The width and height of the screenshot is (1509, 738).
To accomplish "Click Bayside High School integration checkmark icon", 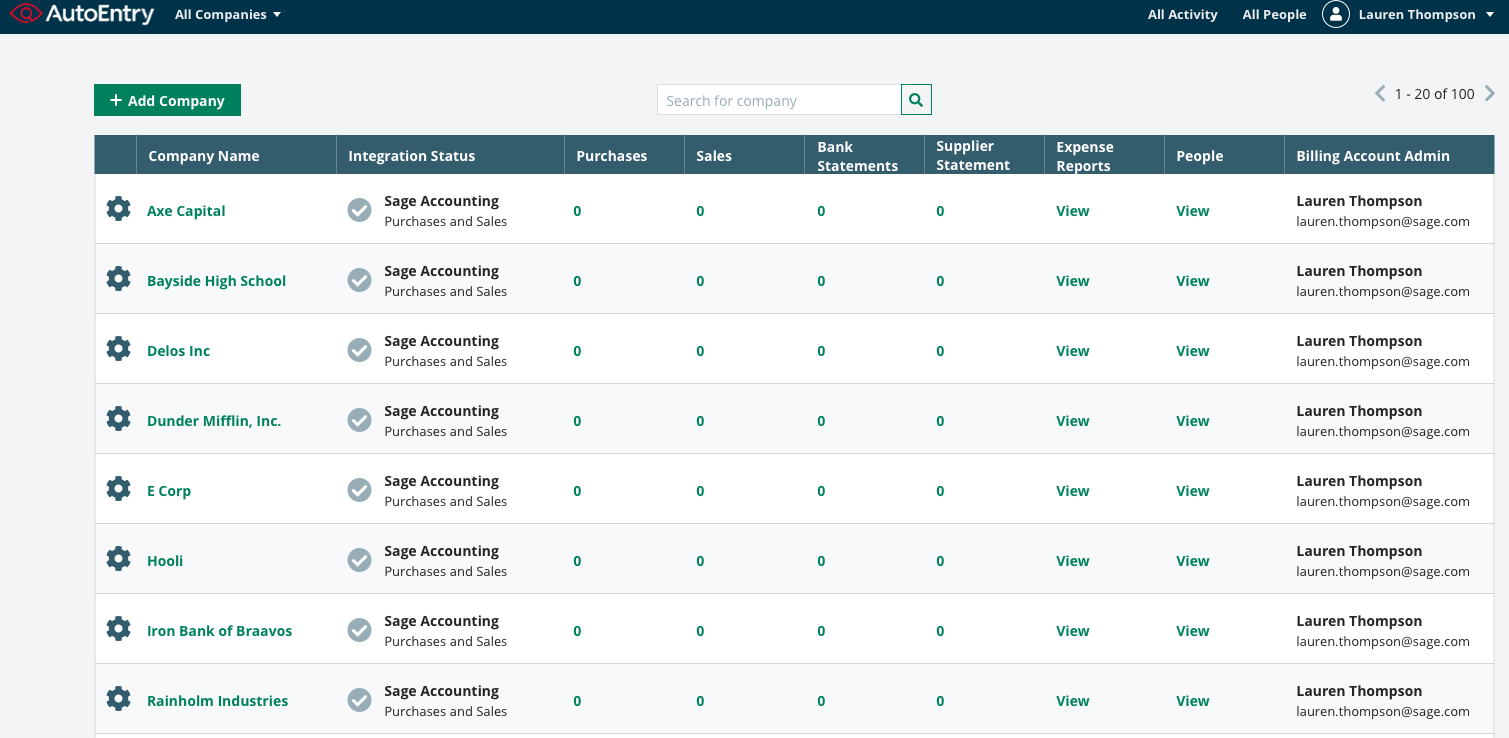I will point(359,281).
